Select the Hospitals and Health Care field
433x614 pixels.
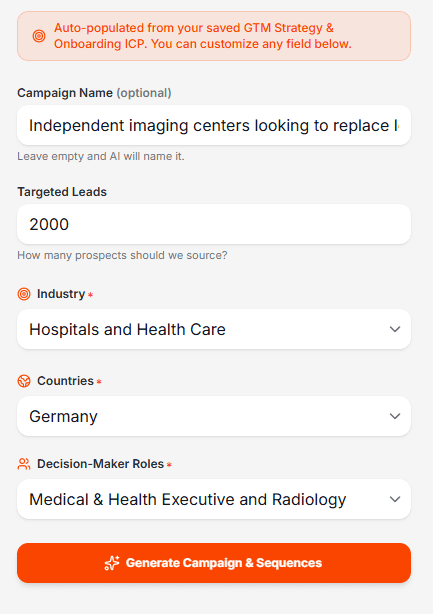pos(214,329)
